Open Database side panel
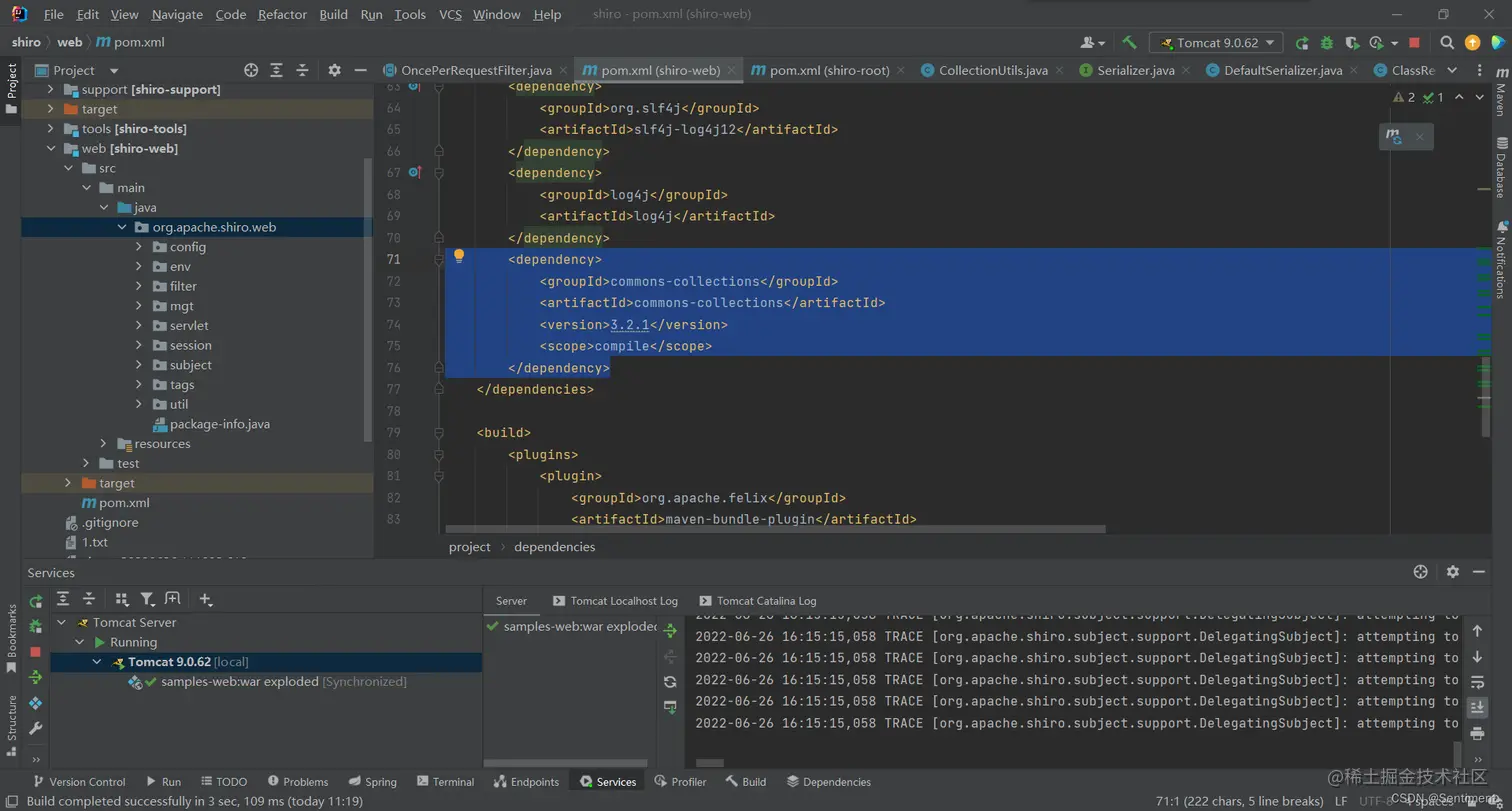 pyautogui.click(x=1500, y=167)
